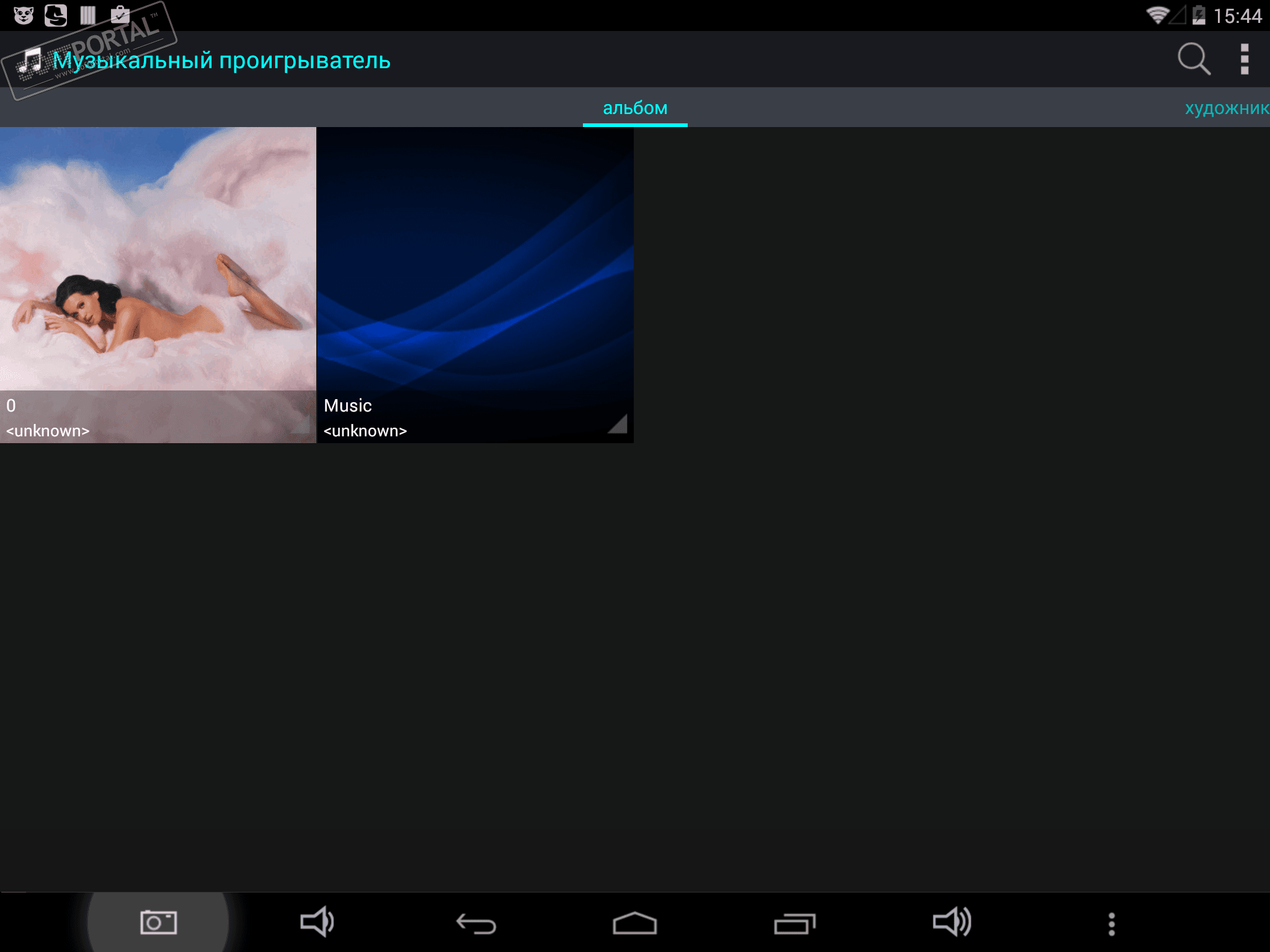Open the recent apps view
The height and width of the screenshot is (952, 1270).
794,923
